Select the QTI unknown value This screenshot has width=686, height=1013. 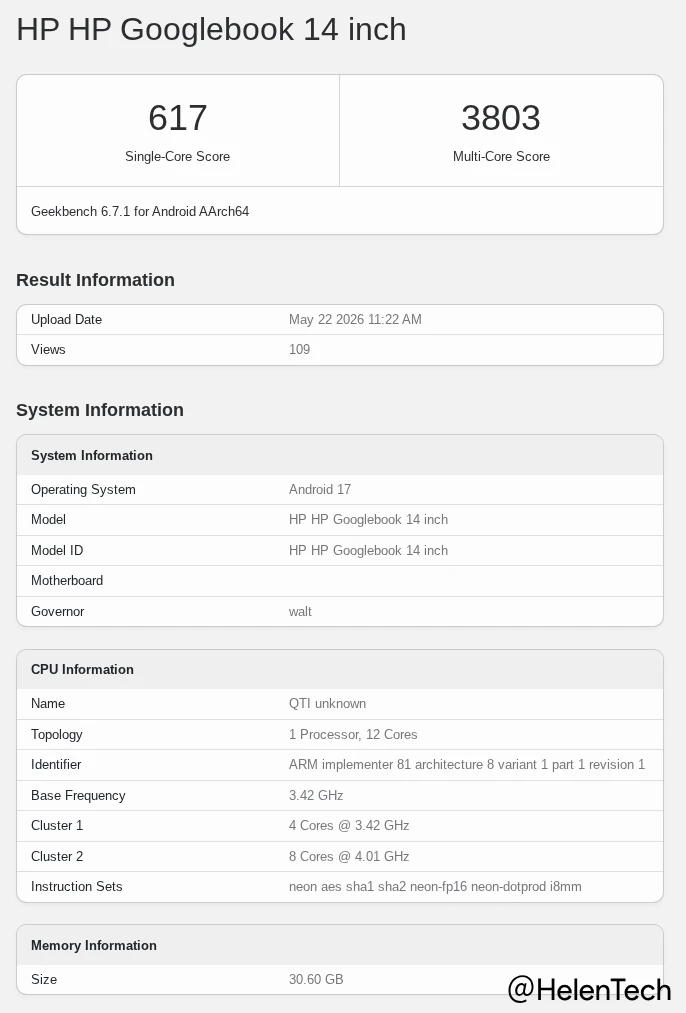327,704
